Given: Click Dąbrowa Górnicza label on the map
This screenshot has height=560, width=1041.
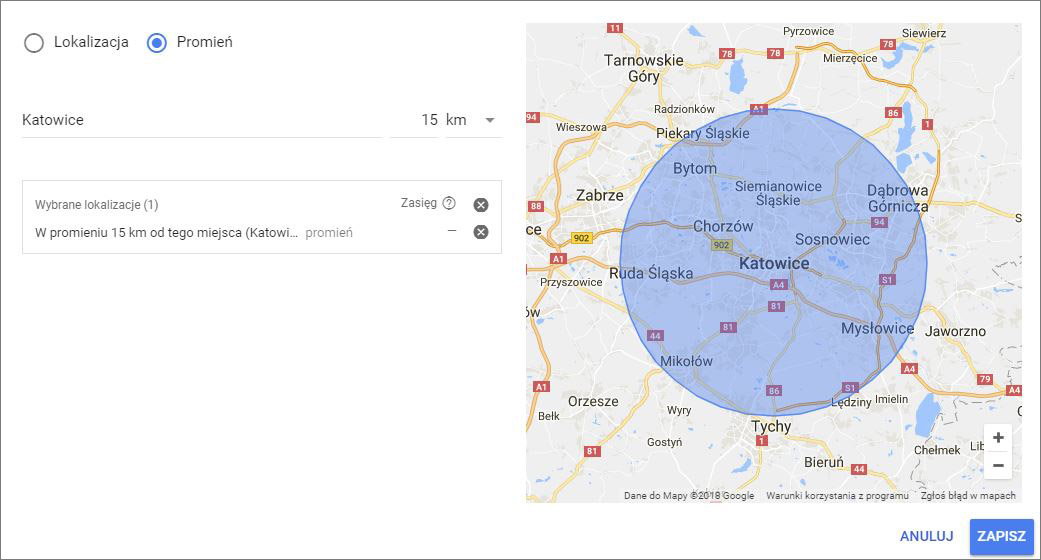Looking at the screenshot, I should tap(898, 198).
